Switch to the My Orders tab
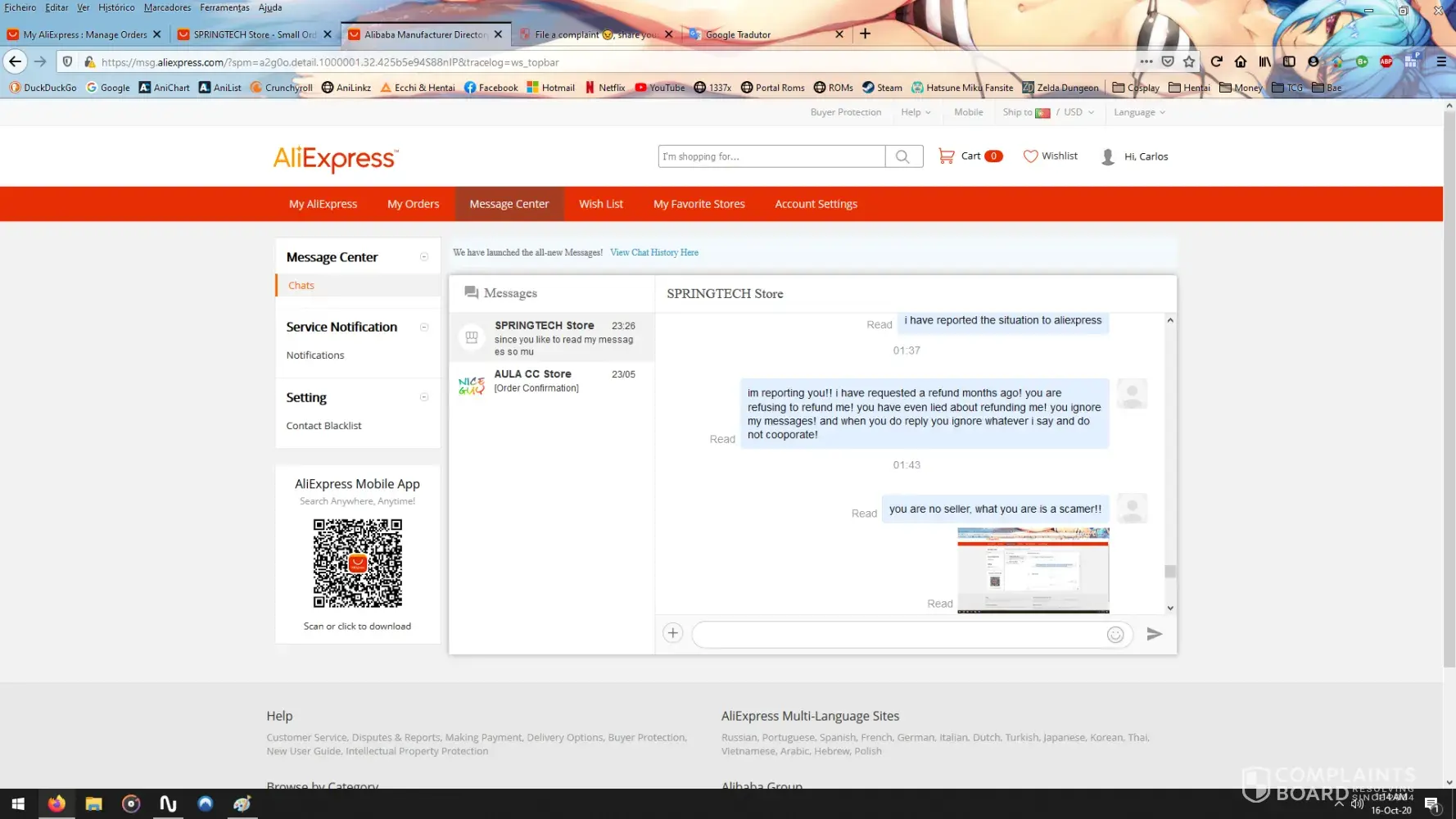 pyautogui.click(x=413, y=204)
